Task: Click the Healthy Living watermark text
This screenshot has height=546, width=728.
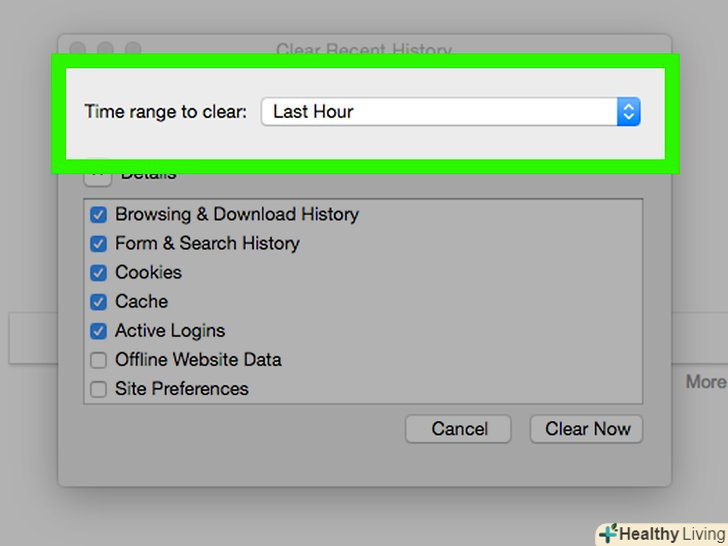Action: (x=670, y=534)
